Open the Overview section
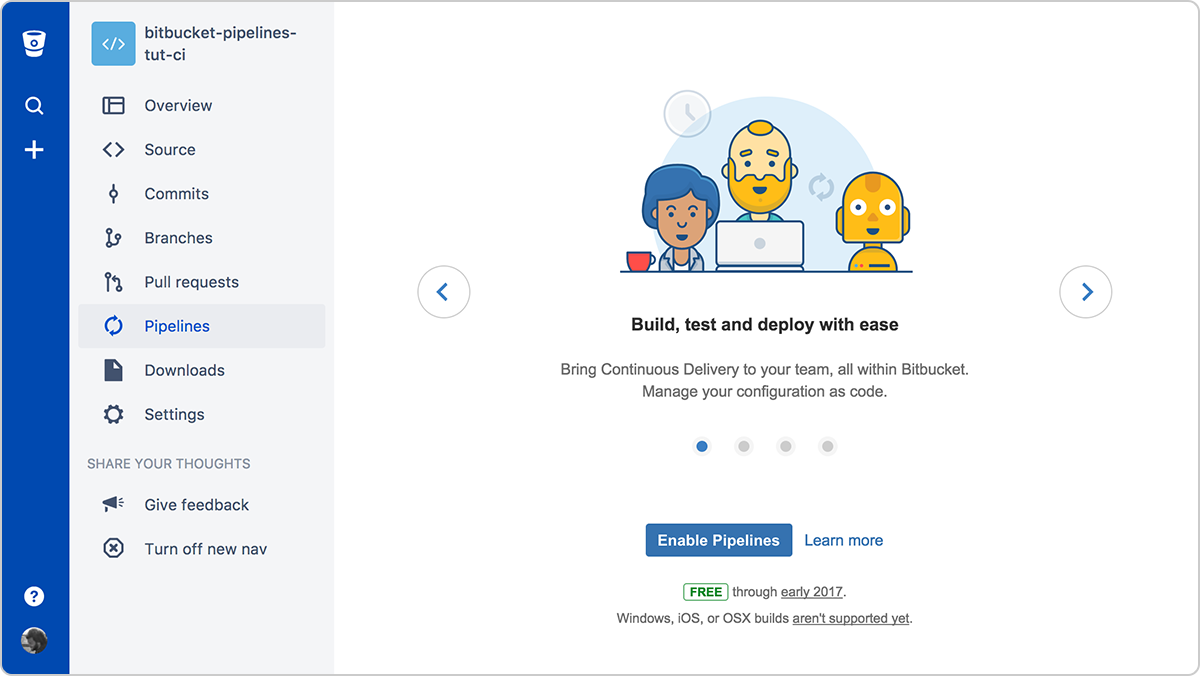This screenshot has height=676, width=1200. click(x=178, y=105)
